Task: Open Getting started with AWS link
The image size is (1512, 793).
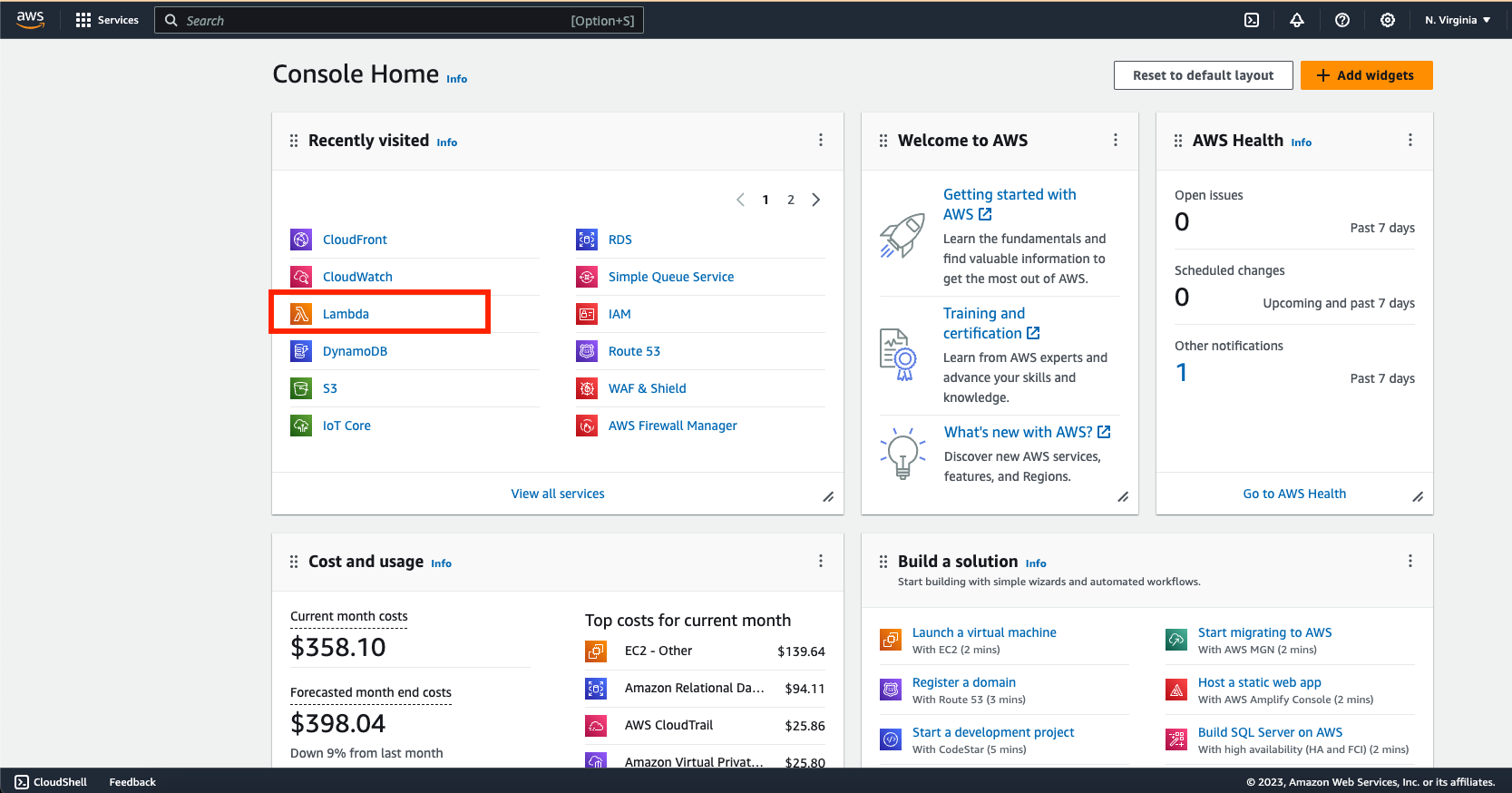Action: click(1010, 204)
